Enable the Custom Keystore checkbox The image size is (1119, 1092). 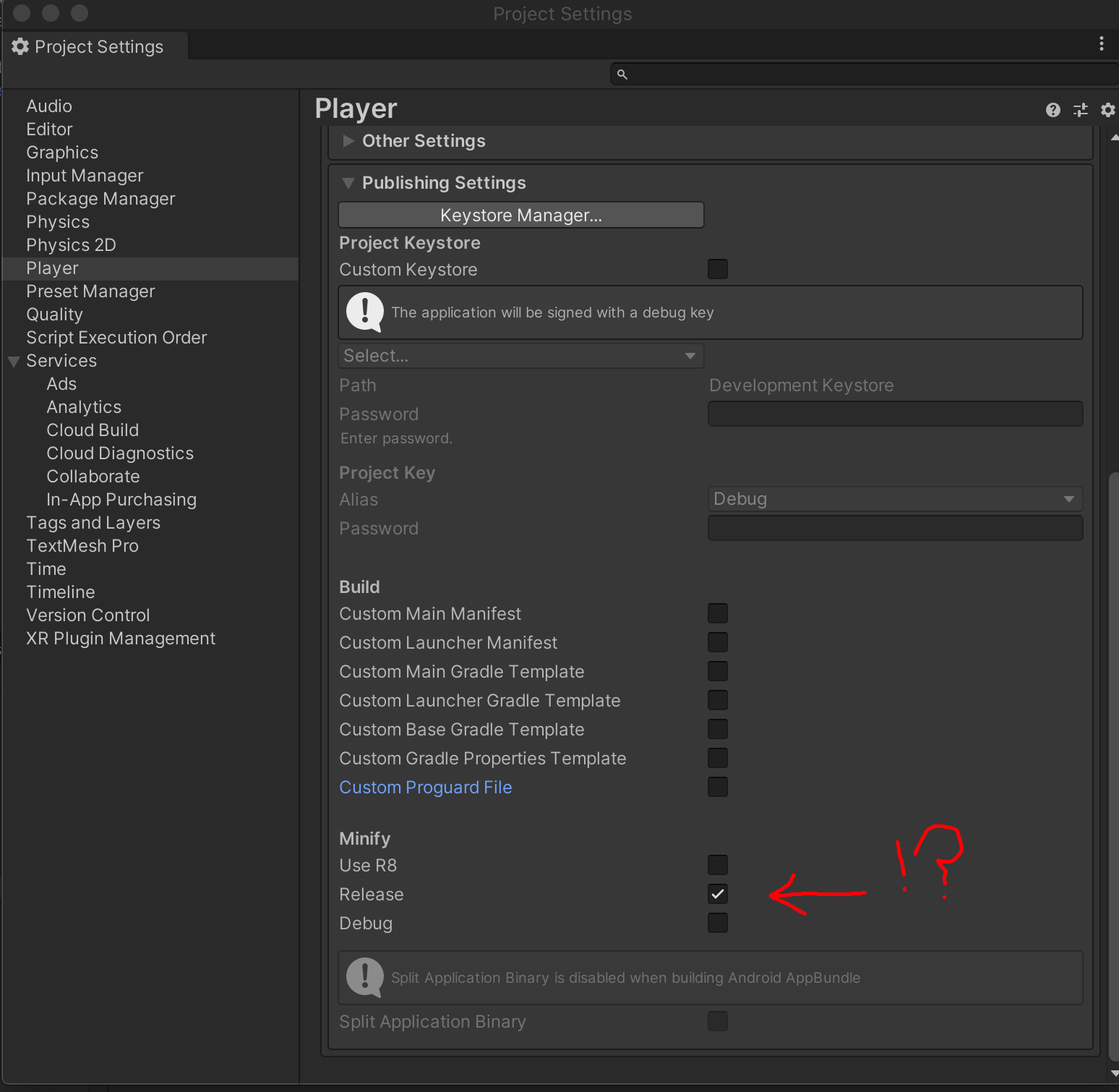(x=717, y=269)
